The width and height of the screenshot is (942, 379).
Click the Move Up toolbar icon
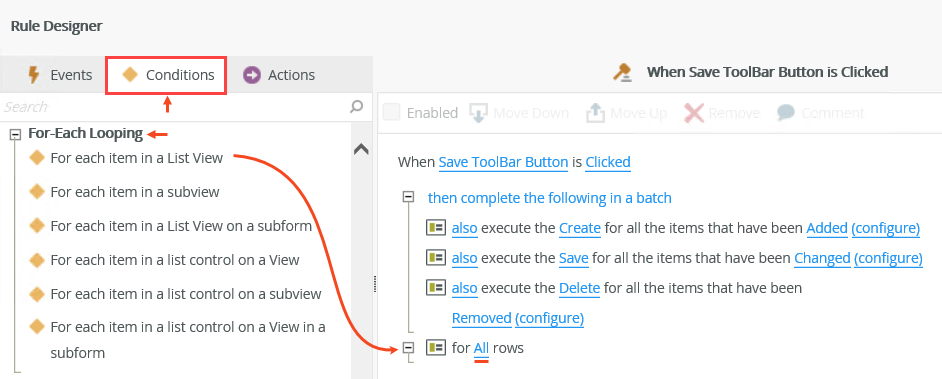pos(595,113)
